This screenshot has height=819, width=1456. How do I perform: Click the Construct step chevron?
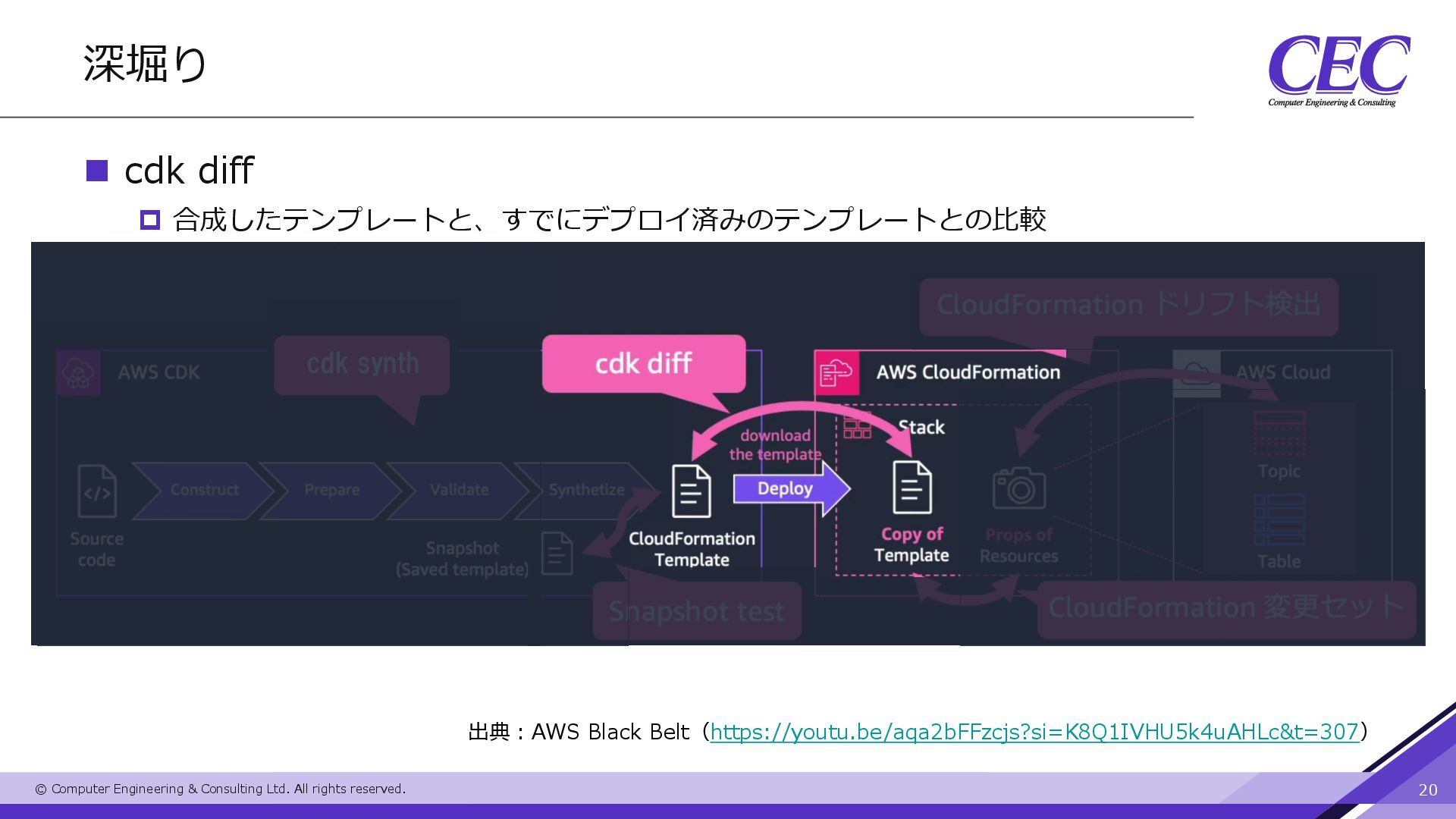click(203, 491)
